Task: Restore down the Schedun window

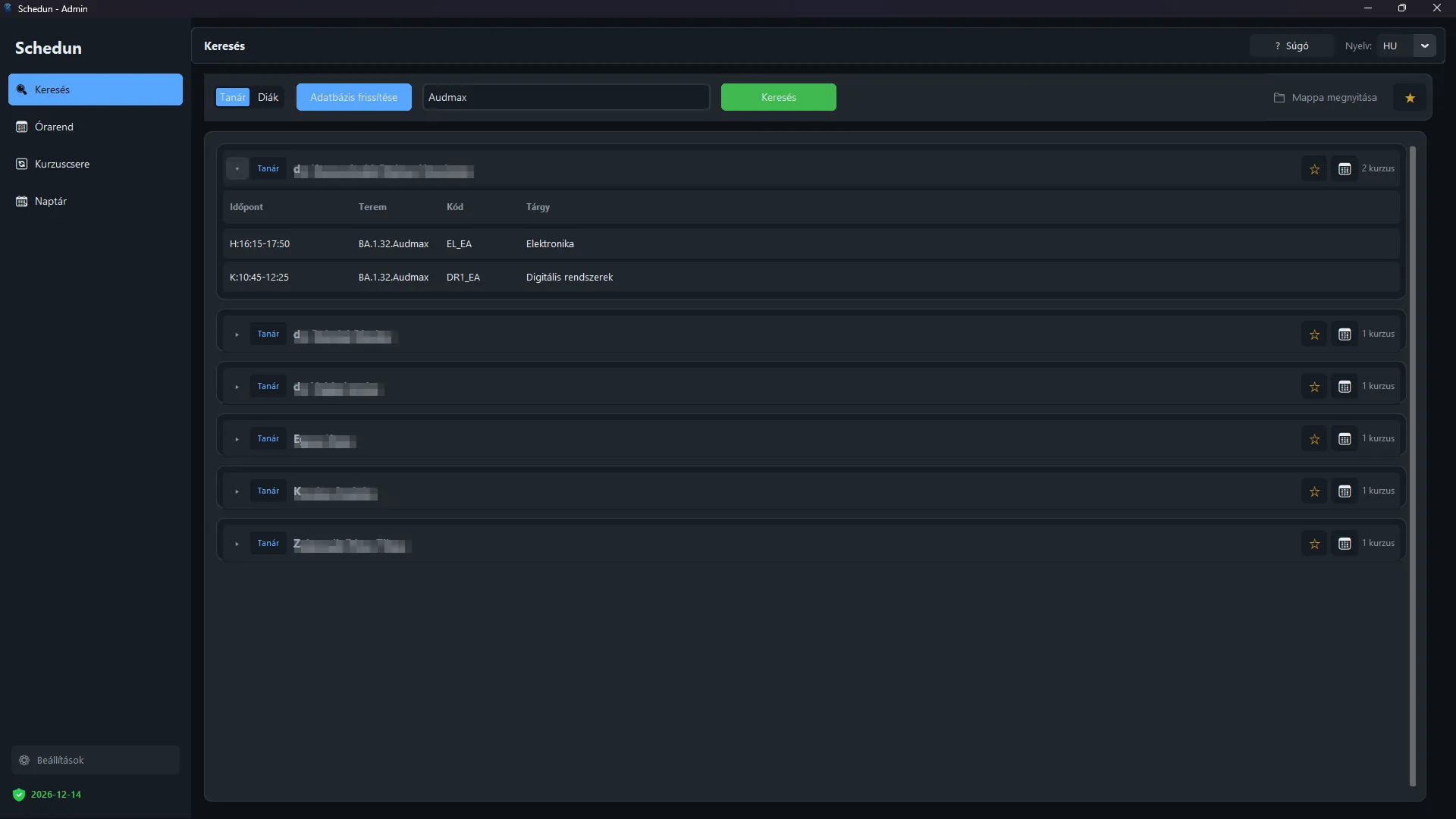Action: coord(1402,8)
